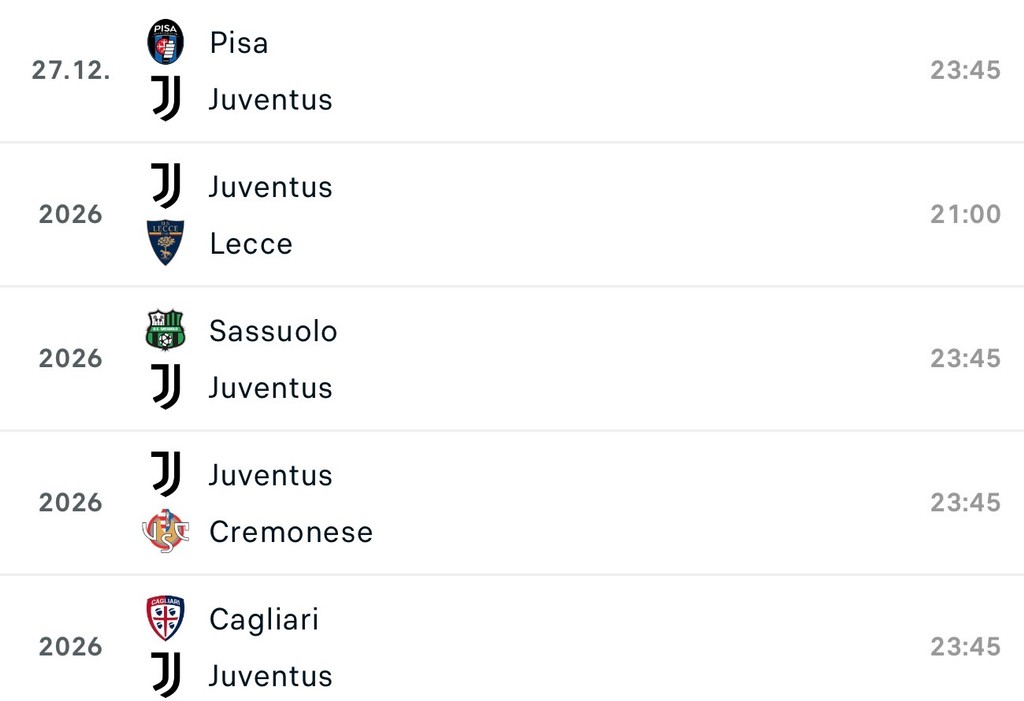Screen dimensions: 1024x701
Task: Open the Cremonese club crest
Action: click(x=166, y=531)
